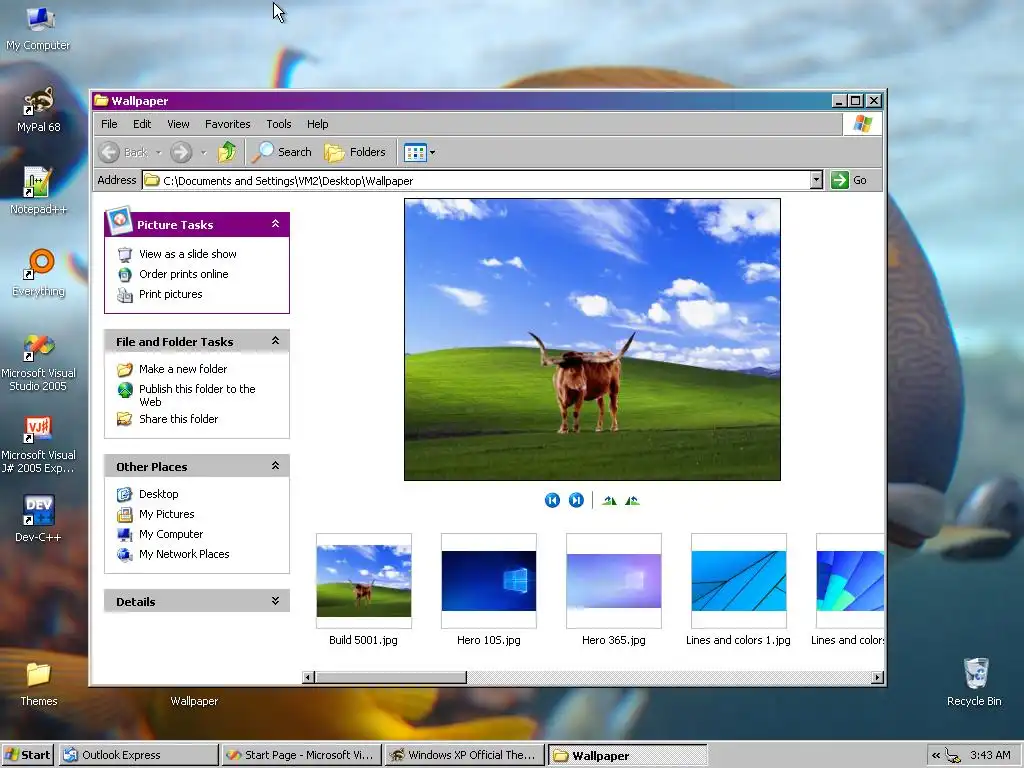Select the Build 5001.jpg thumbnail

tap(364, 581)
